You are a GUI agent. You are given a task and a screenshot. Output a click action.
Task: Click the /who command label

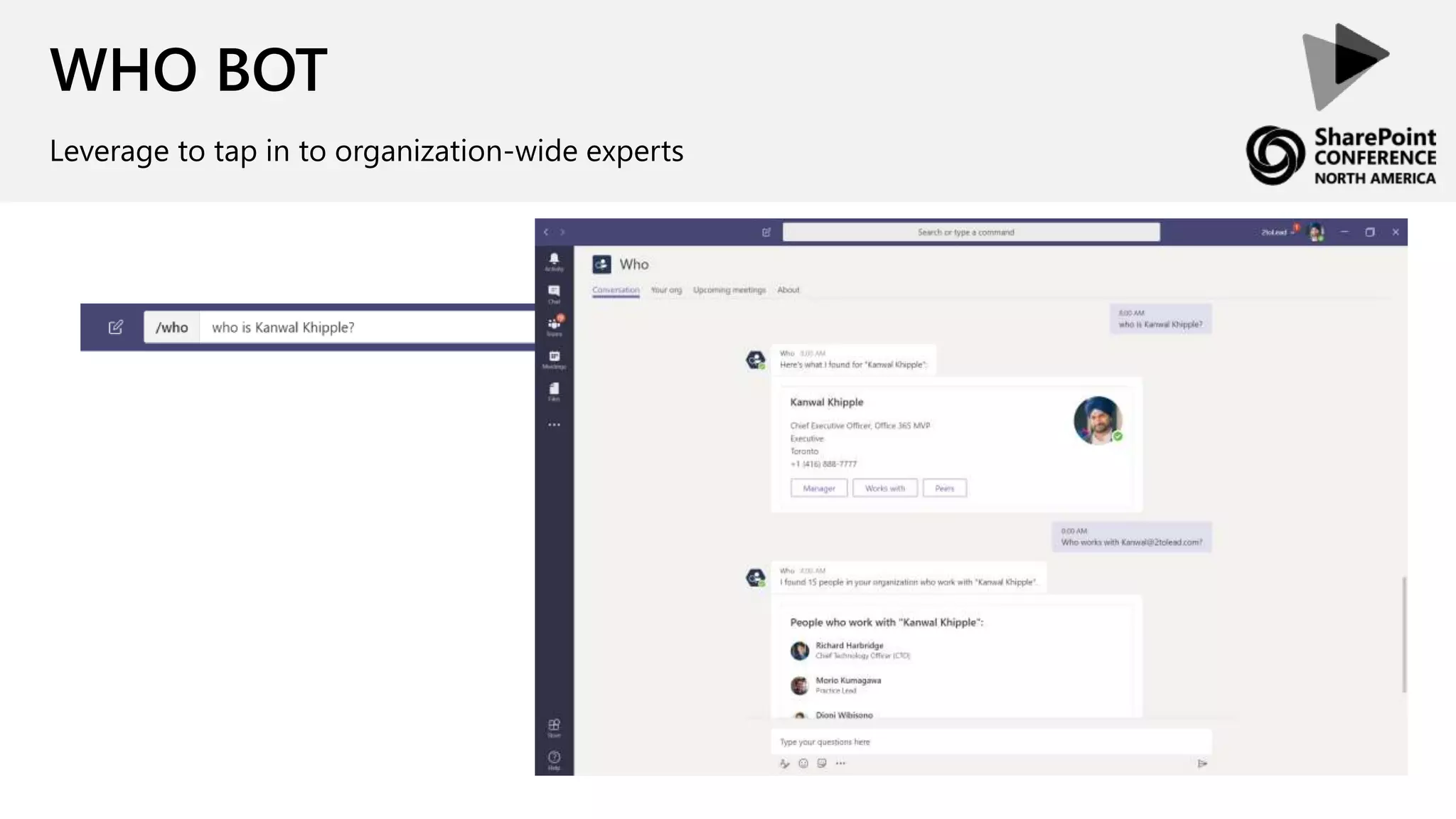tap(171, 327)
